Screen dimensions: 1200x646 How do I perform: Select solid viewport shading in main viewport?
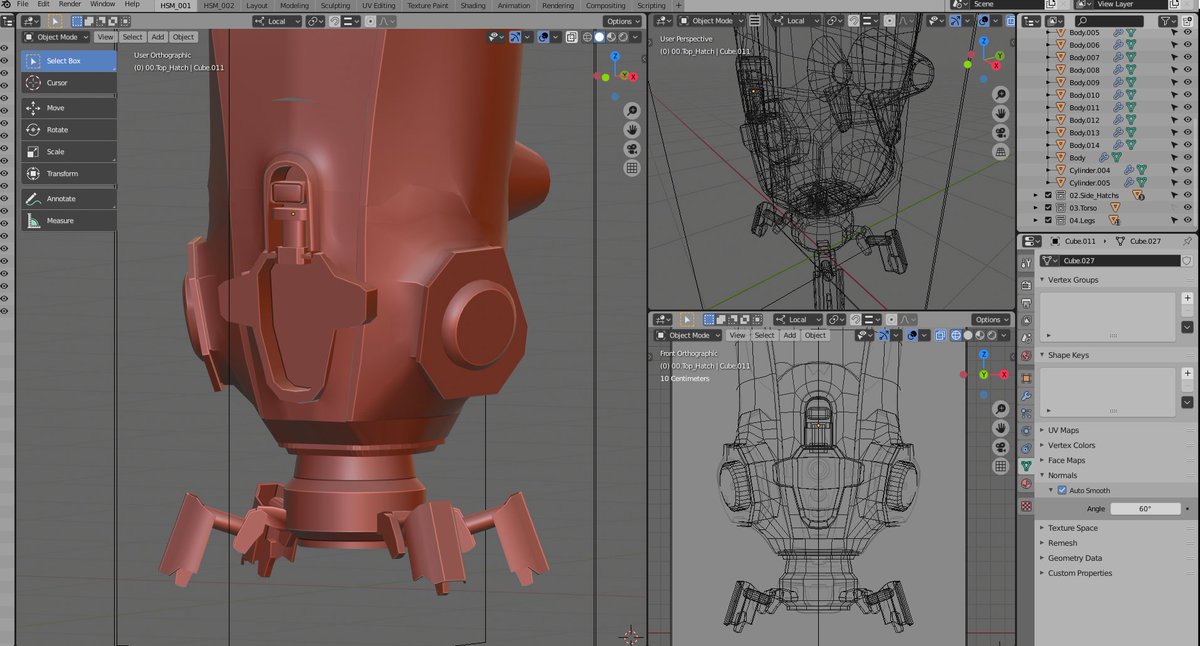pyautogui.click(x=599, y=37)
